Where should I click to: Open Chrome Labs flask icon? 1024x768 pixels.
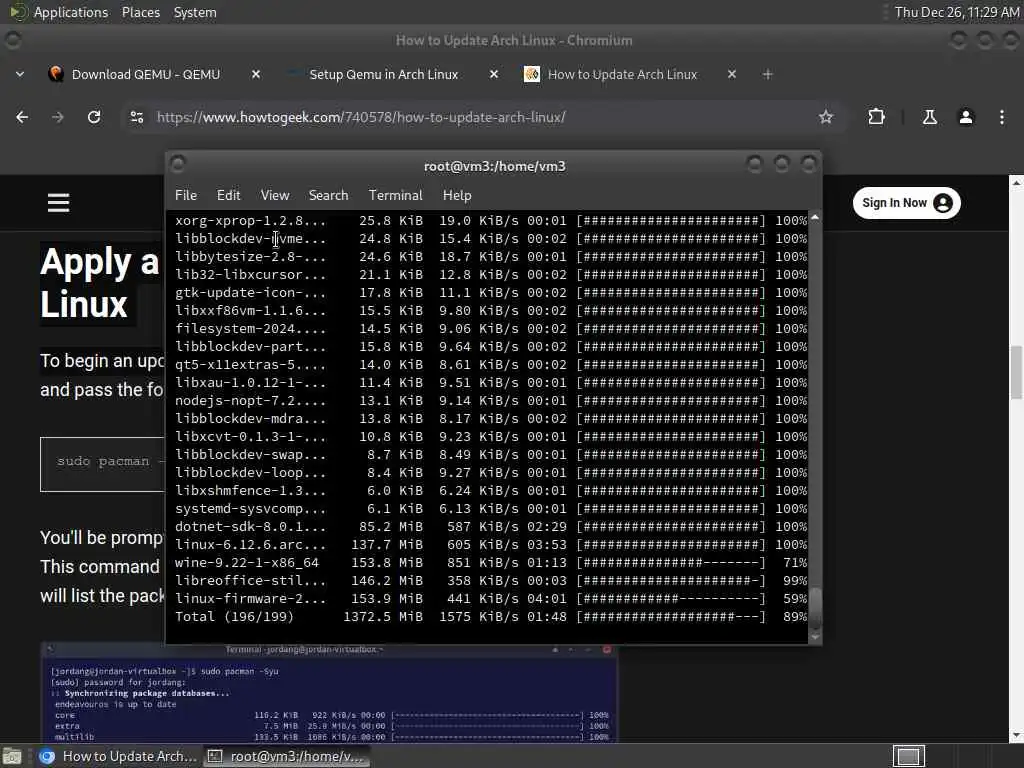click(930, 117)
